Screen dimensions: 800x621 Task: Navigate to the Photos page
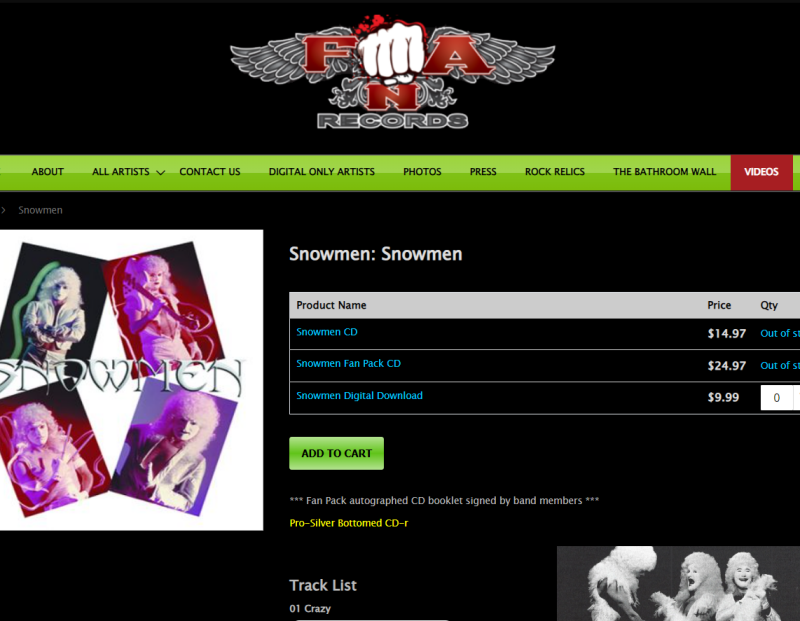point(422,172)
